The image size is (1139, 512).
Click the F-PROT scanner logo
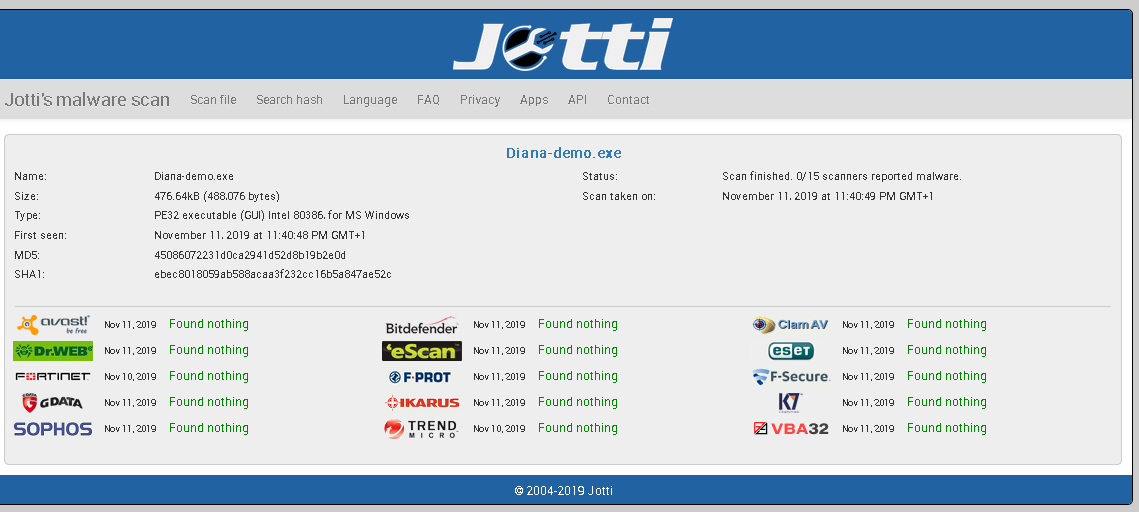point(420,377)
